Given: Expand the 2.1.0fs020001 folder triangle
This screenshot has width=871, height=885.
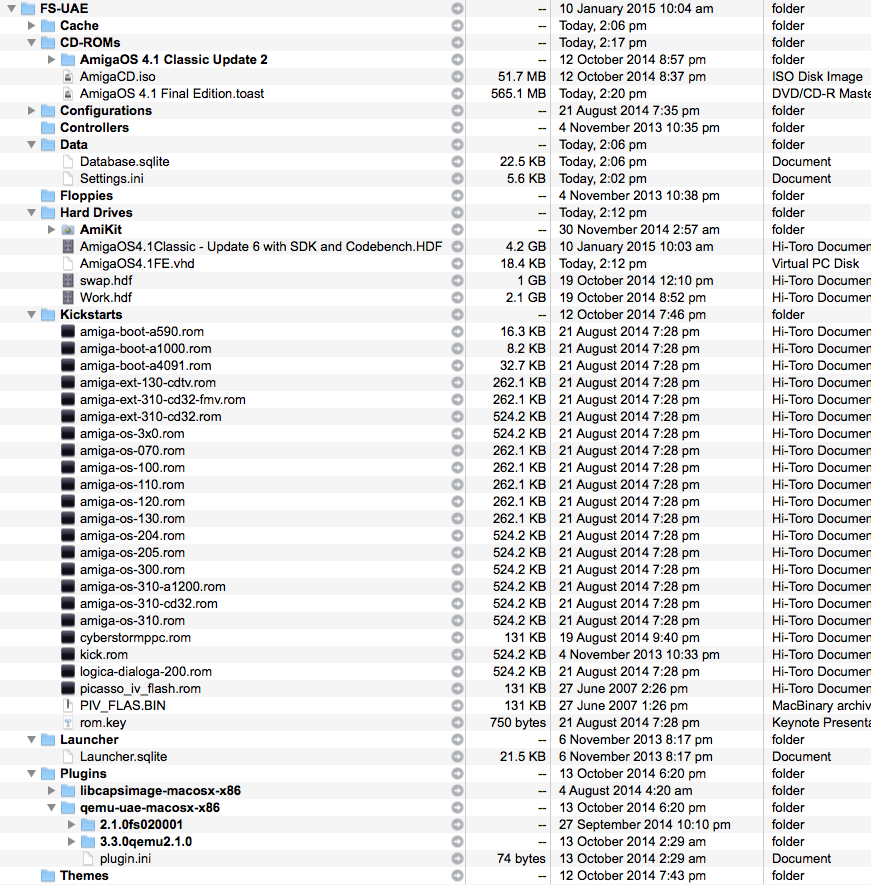Looking at the screenshot, I should point(71,824).
